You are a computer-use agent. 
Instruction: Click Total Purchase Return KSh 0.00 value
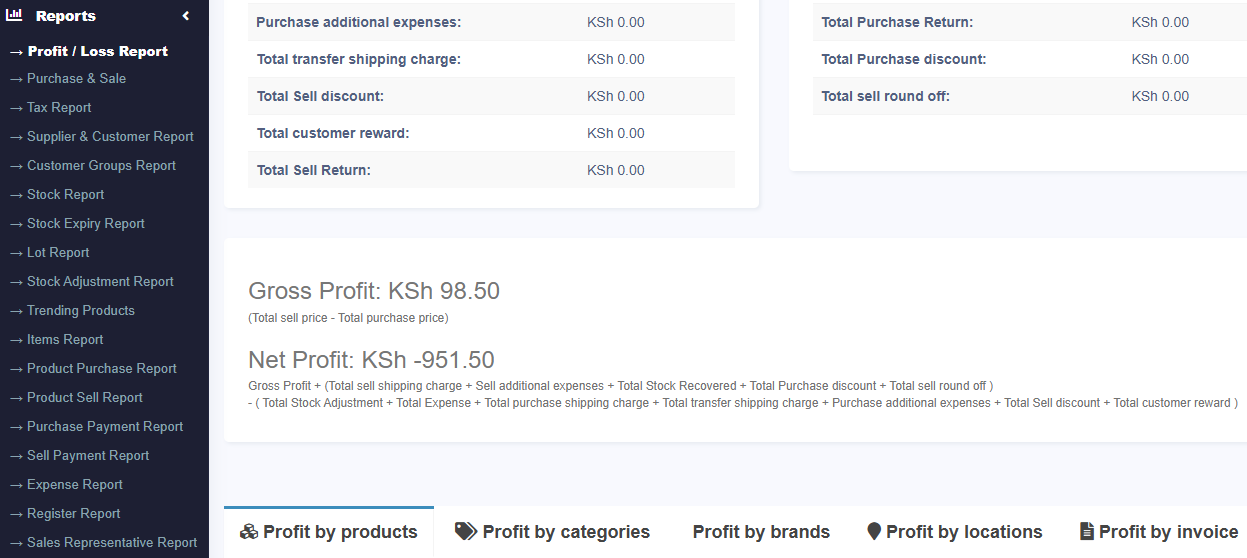pyautogui.click(x=1160, y=22)
